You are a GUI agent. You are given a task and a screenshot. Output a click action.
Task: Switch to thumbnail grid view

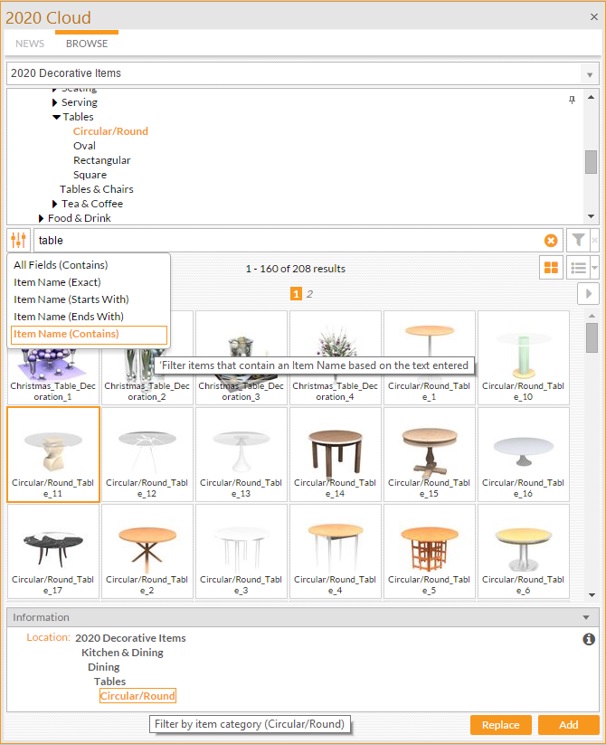tap(551, 268)
